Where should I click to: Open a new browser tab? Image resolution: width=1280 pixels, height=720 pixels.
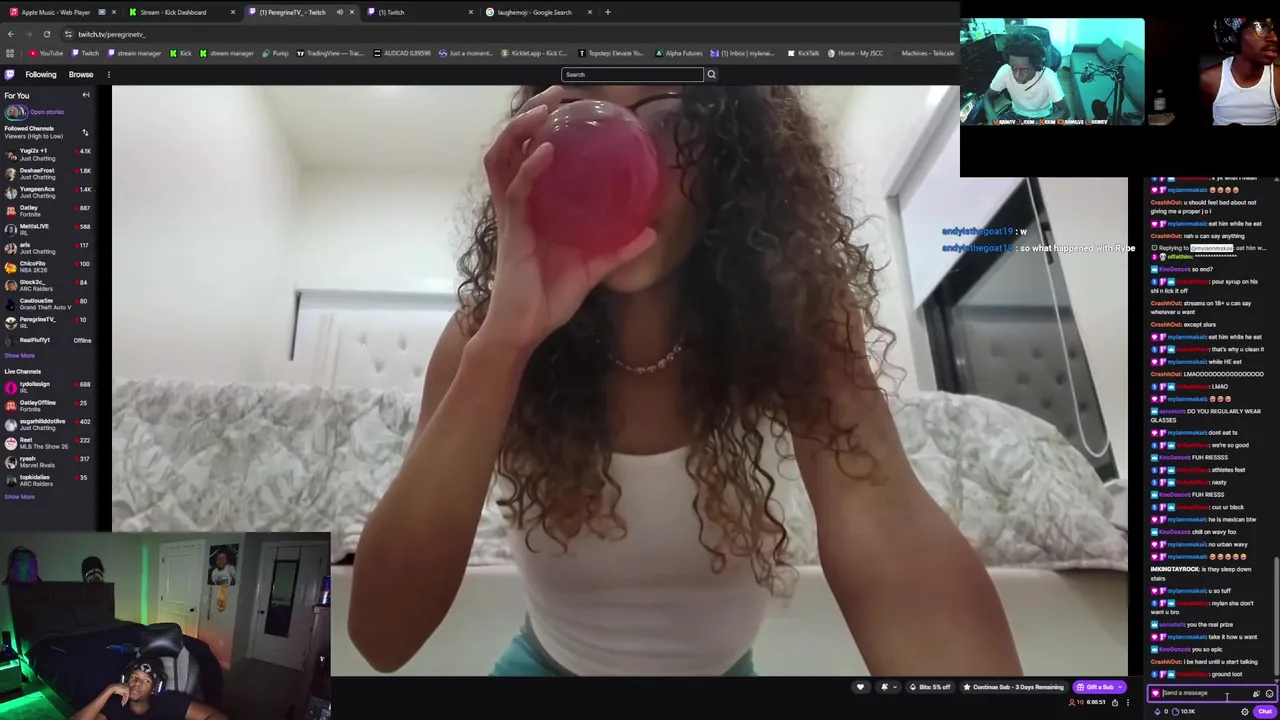tap(607, 12)
